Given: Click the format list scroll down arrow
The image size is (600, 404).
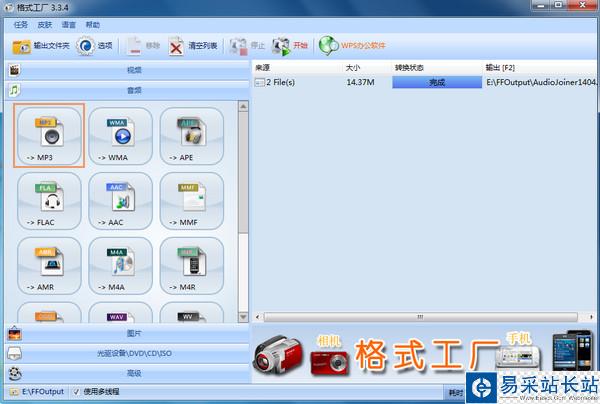Looking at the screenshot, I should pos(243,317).
